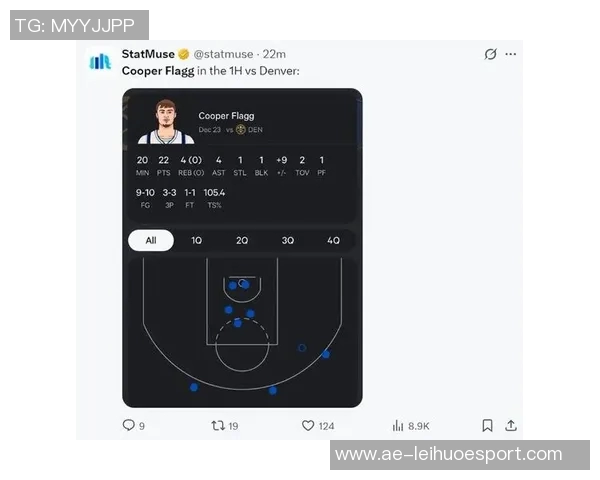Screen dimensions: 600x480
Task: Open the StatMuse profile avatar logo
Action: pyautogui.click(x=100, y=61)
